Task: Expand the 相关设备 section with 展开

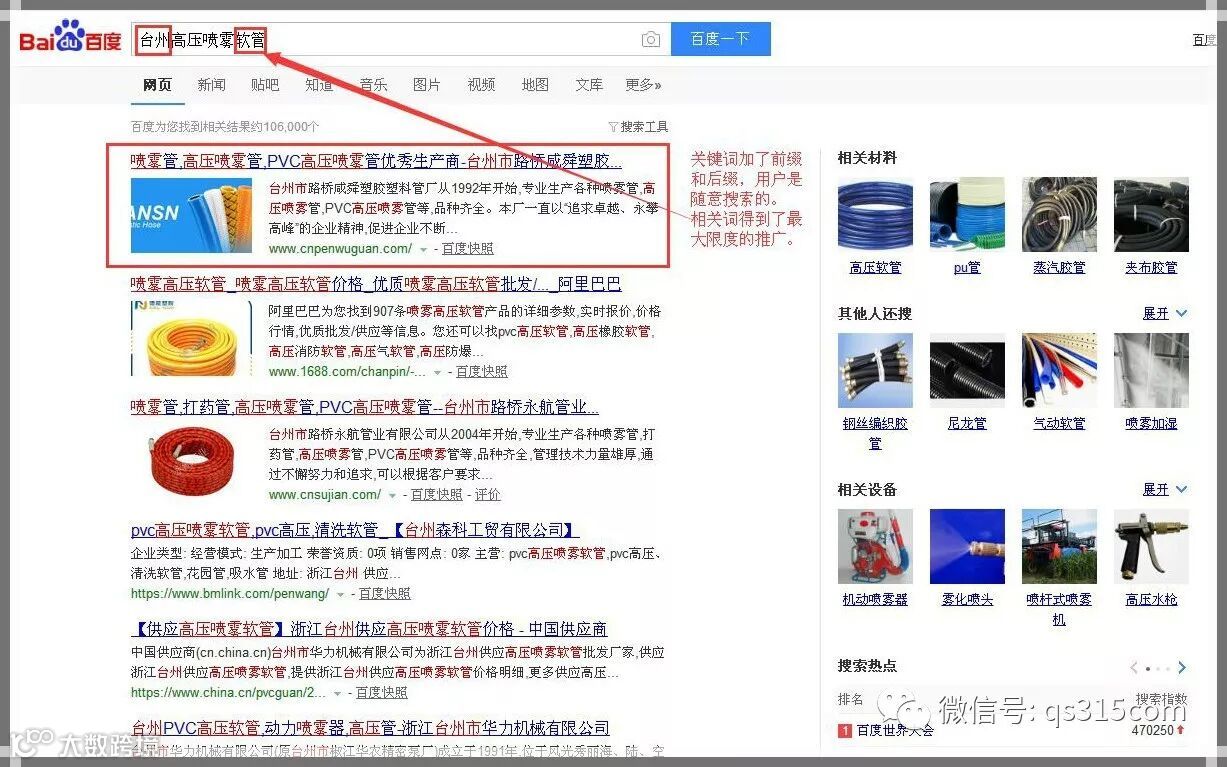Action: pos(1165,489)
